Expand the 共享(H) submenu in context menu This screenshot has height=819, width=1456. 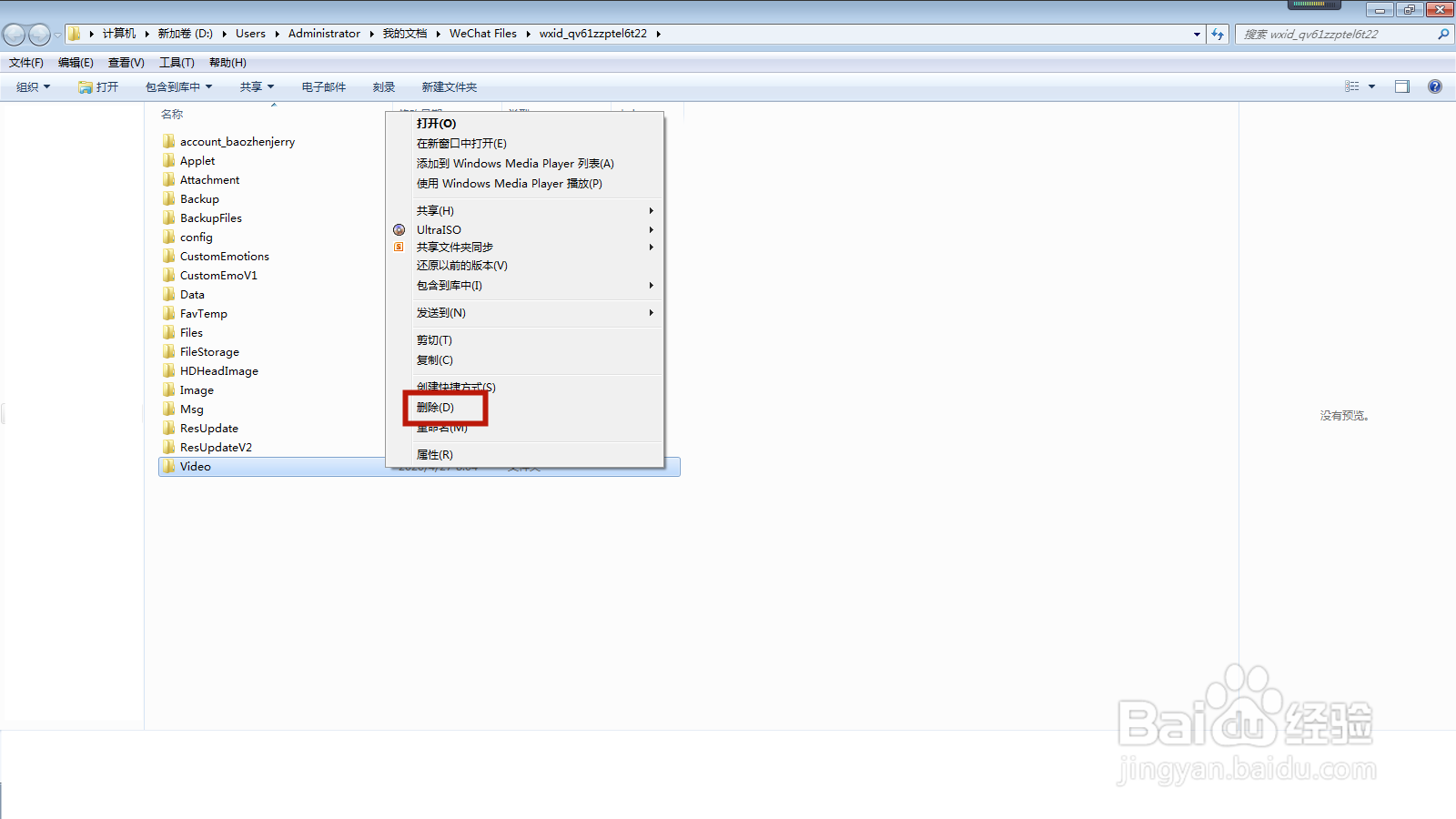tap(651, 210)
